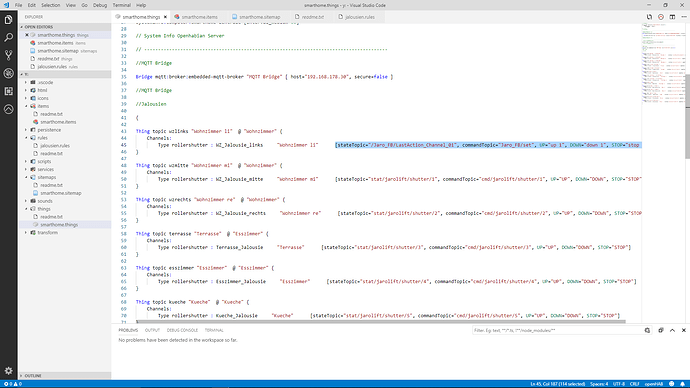Open jalousien.rules in the rules folder
Viewport: 690px width, 388px height.
[x=55, y=146]
